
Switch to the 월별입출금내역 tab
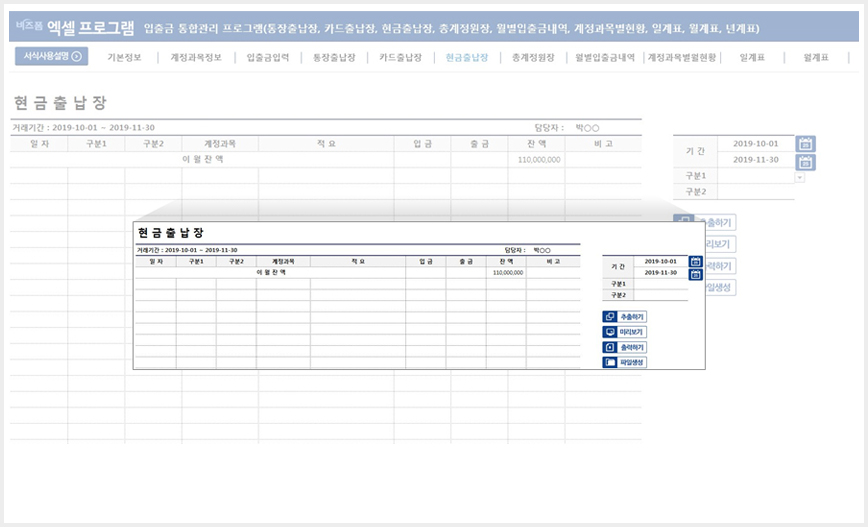point(604,57)
